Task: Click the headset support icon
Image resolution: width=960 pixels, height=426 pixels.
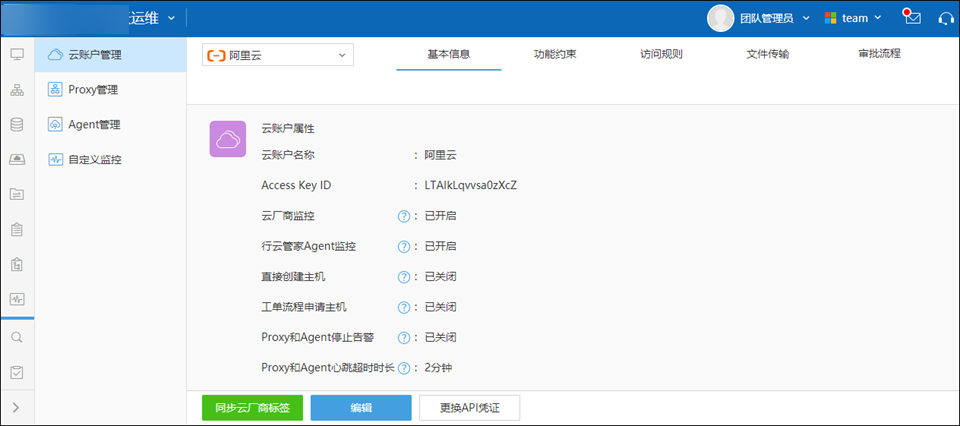Action: (947, 18)
